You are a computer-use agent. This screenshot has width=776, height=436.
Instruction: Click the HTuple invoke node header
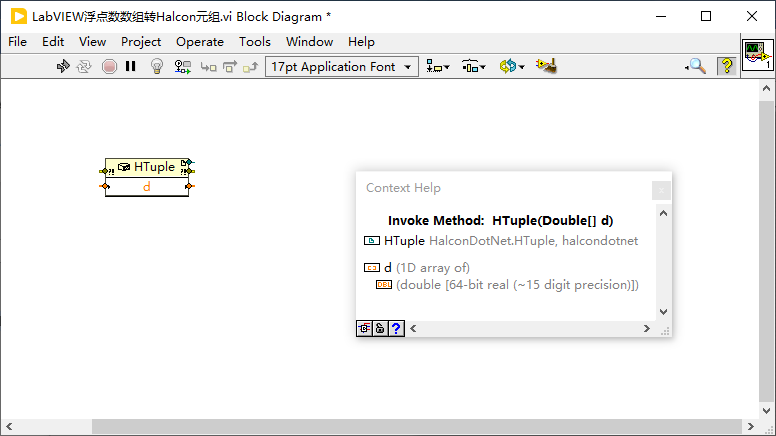coord(147,167)
